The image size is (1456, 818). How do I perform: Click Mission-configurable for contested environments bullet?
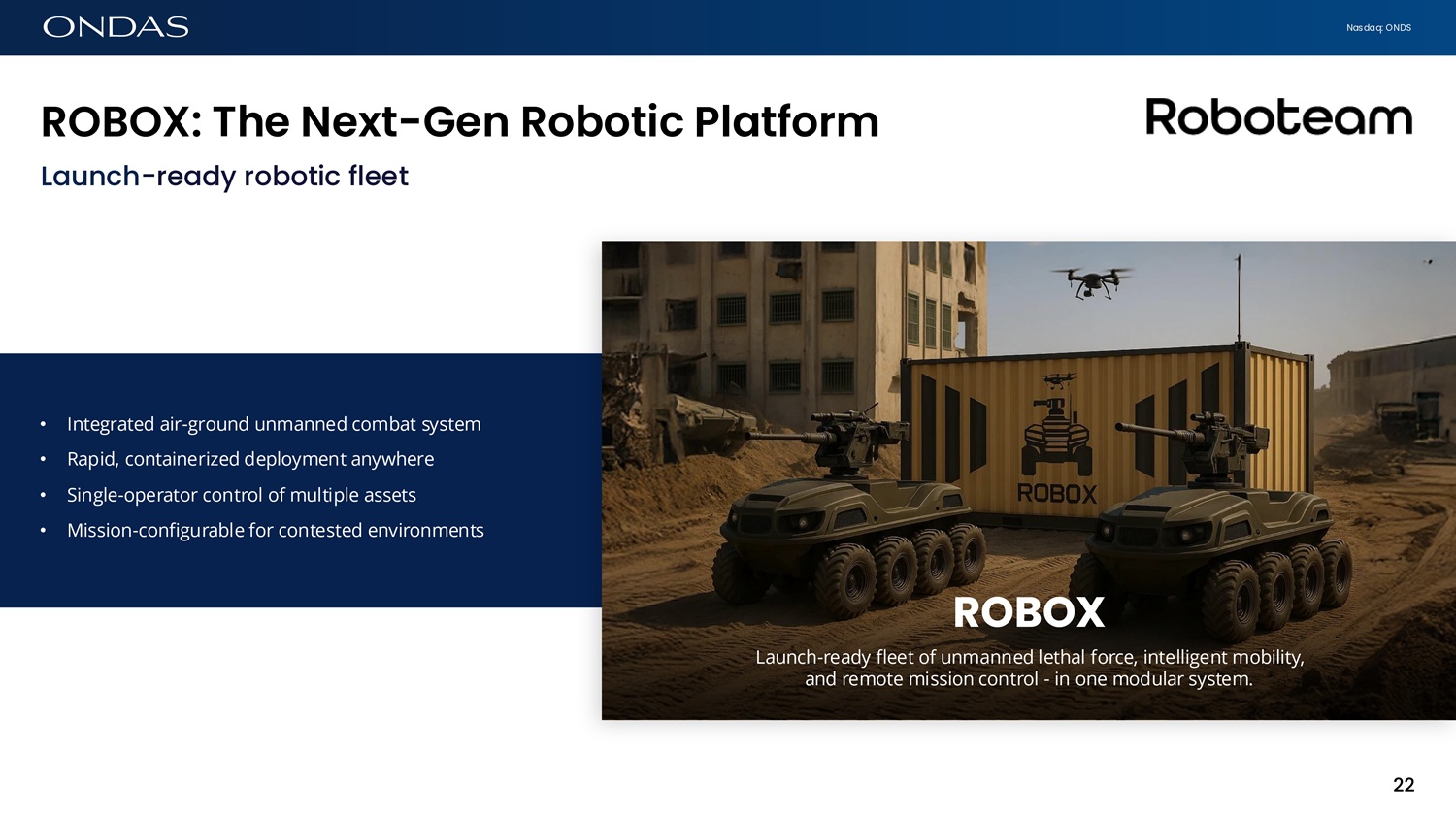point(275,531)
